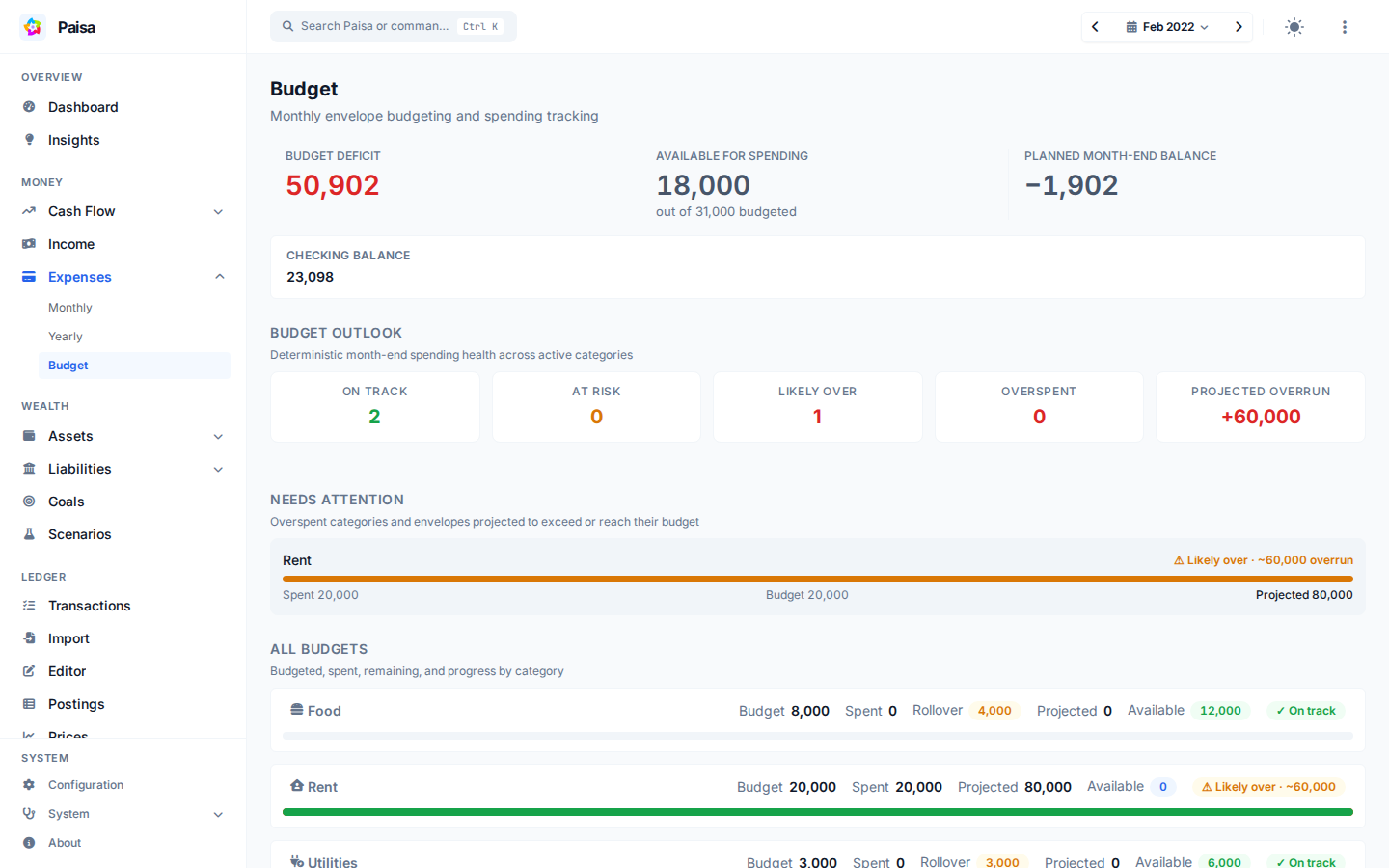Expand the Liabilities submenu
The width and height of the screenshot is (1389, 868).
[218, 470]
